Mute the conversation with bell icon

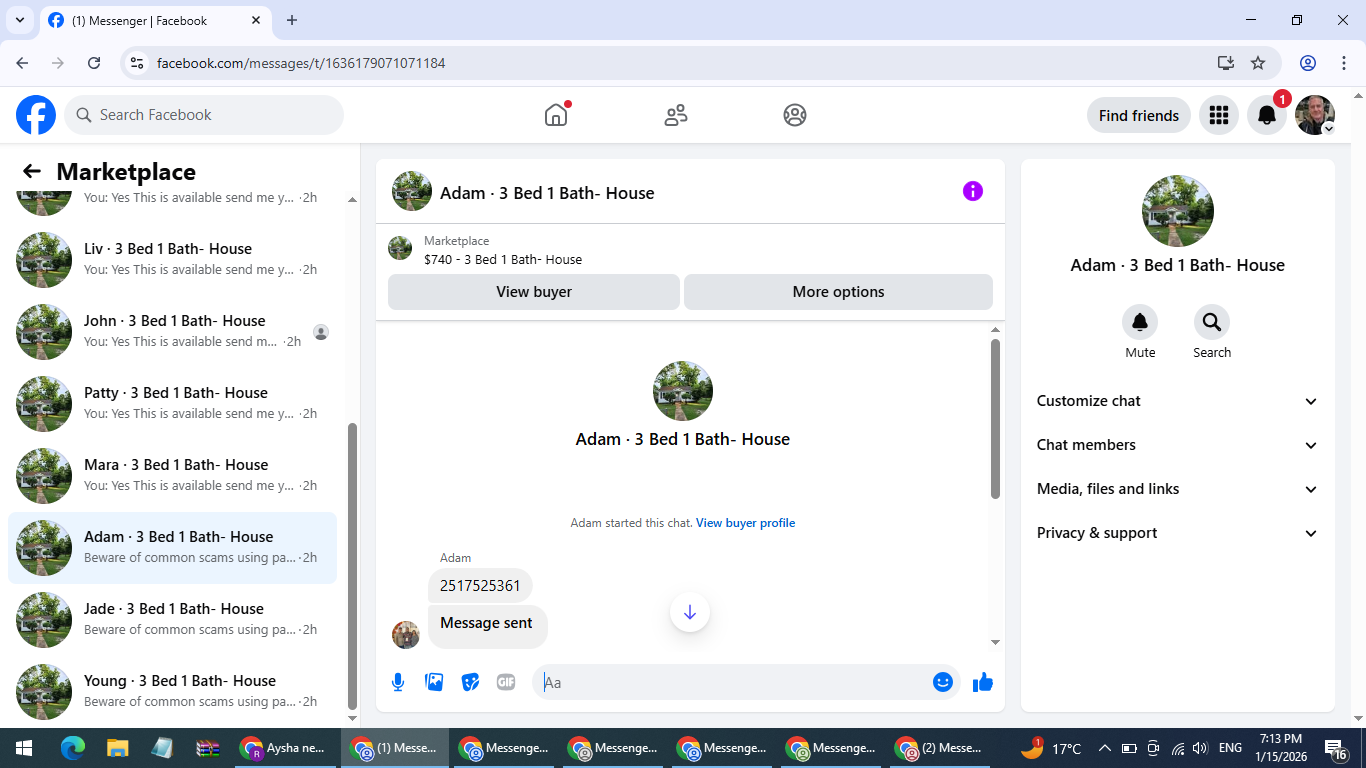[x=1140, y=322]
